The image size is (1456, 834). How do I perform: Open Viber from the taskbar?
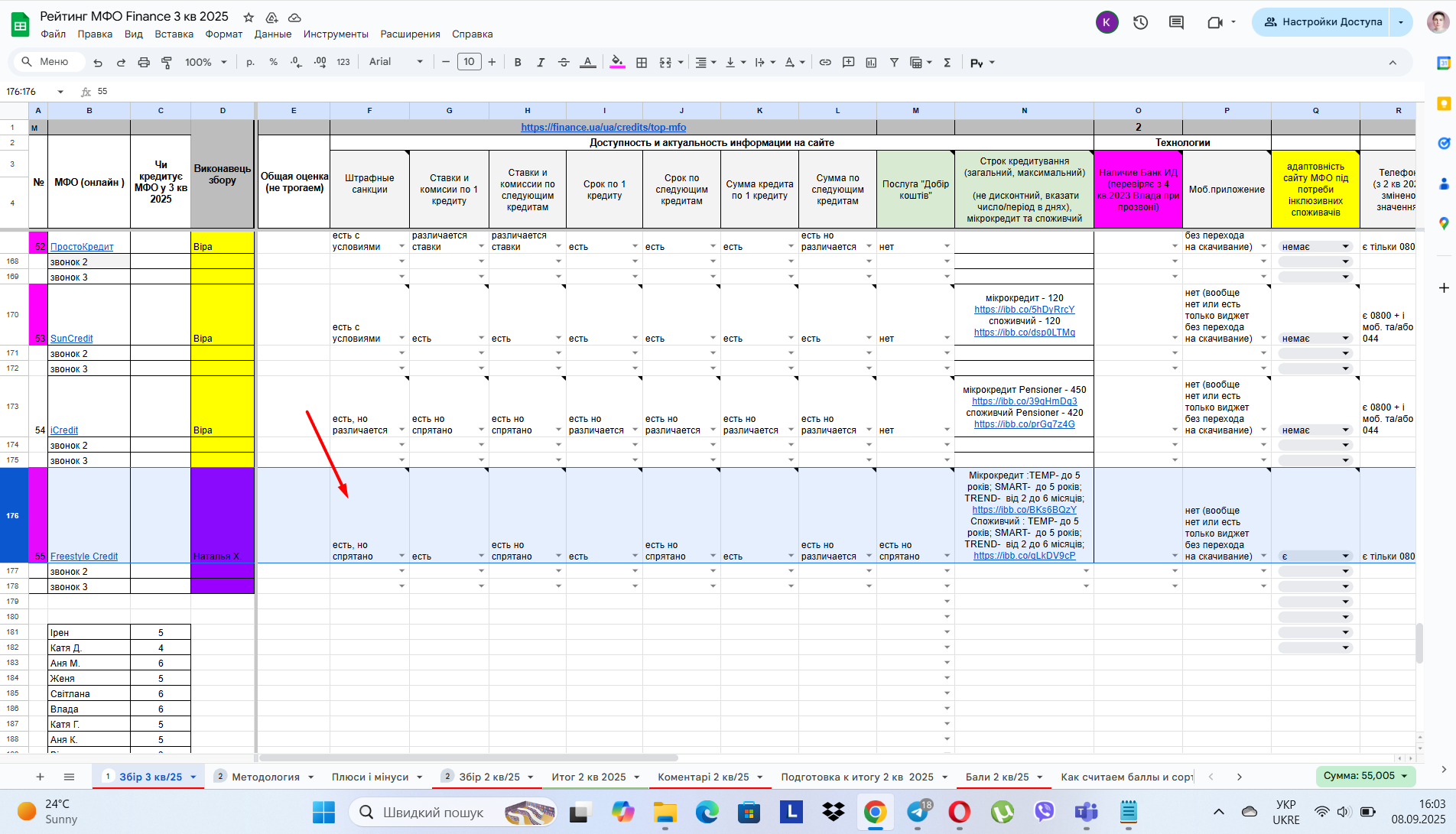click(1044, 812)
